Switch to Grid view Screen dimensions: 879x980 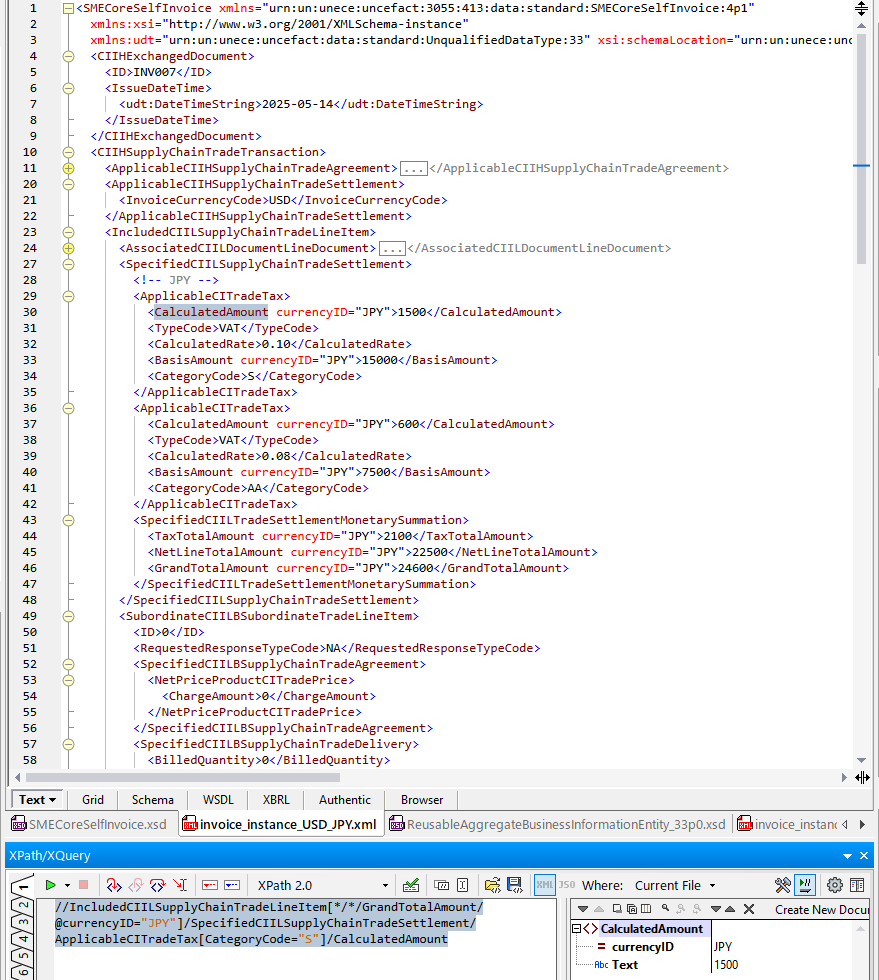coord(93,800)
